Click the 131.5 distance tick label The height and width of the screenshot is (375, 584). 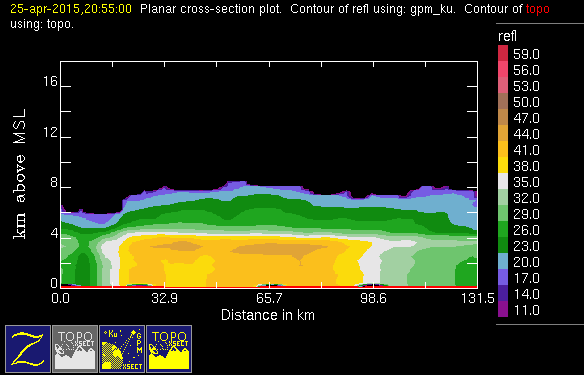click(x=478, y=299)
